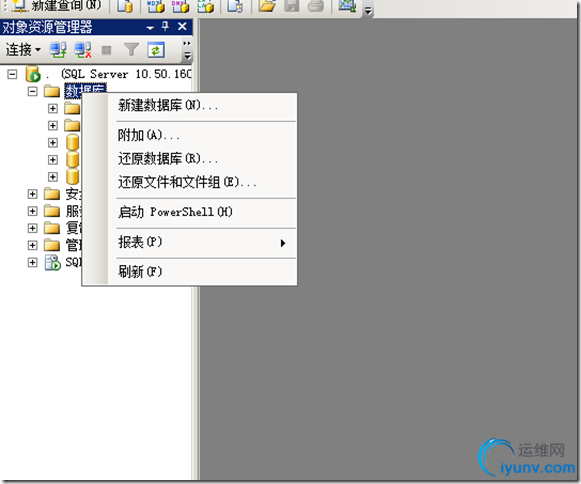
Task: Click folder icon of the 服 node
Action: pos(52,210)
